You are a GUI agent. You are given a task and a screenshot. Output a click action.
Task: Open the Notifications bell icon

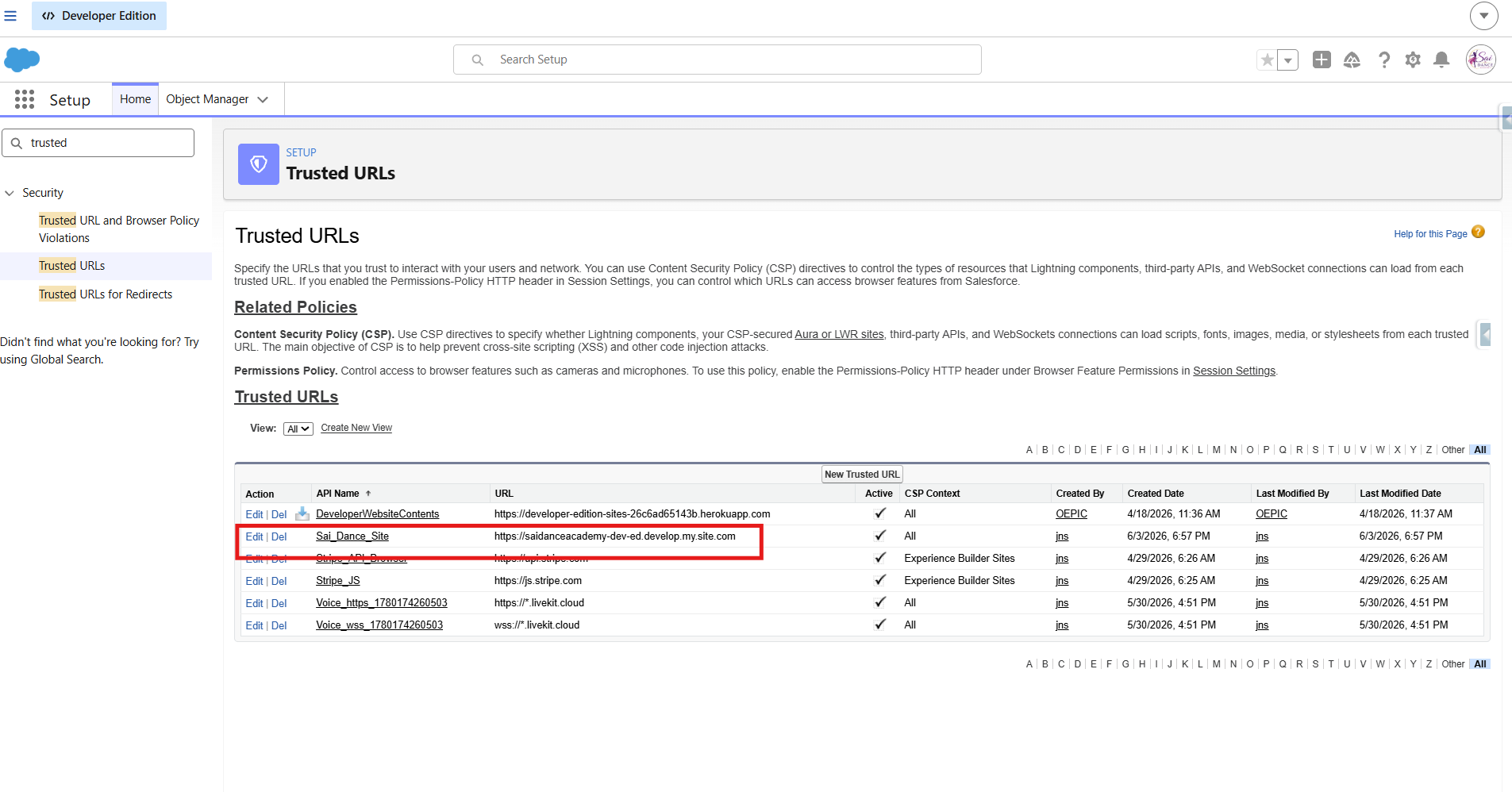(x=1441, y=60)
